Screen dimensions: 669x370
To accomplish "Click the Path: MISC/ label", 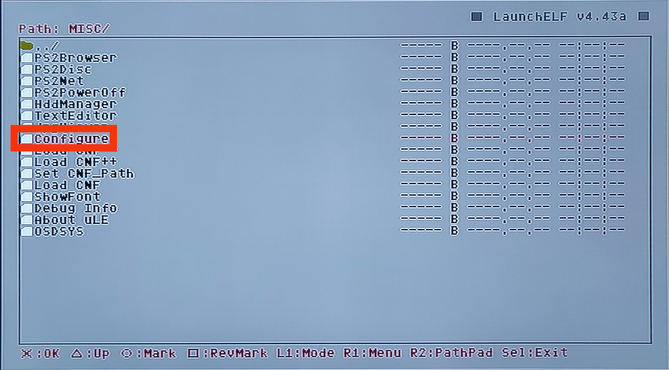I will pos(64,29).
